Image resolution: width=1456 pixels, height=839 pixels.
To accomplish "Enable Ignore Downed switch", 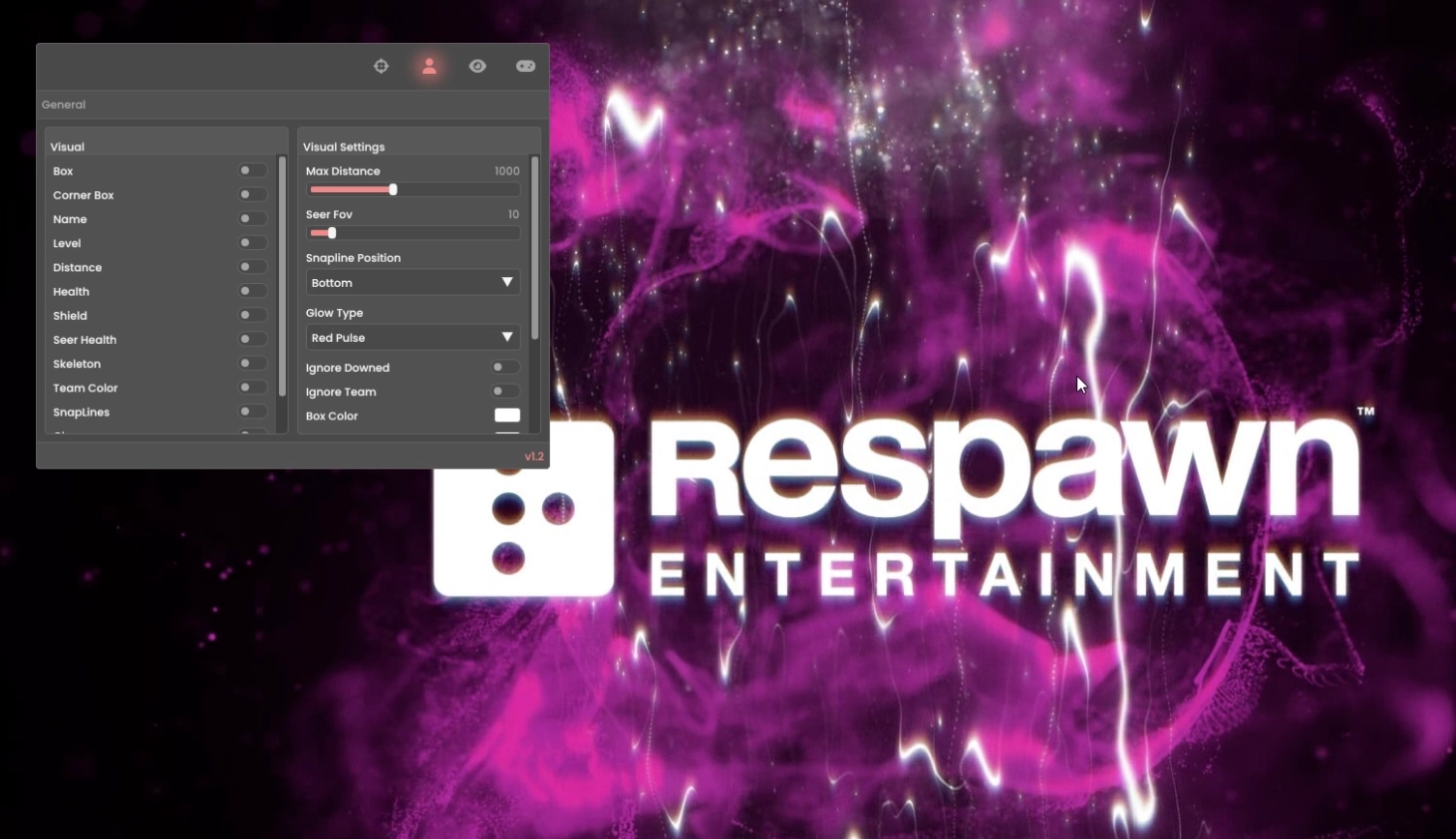I will 504,367.
